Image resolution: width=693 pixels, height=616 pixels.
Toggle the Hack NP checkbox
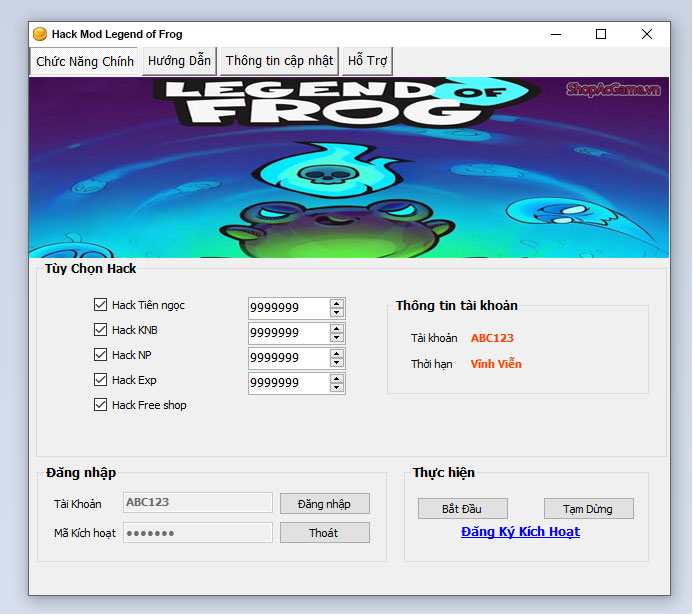coord(100,354)
